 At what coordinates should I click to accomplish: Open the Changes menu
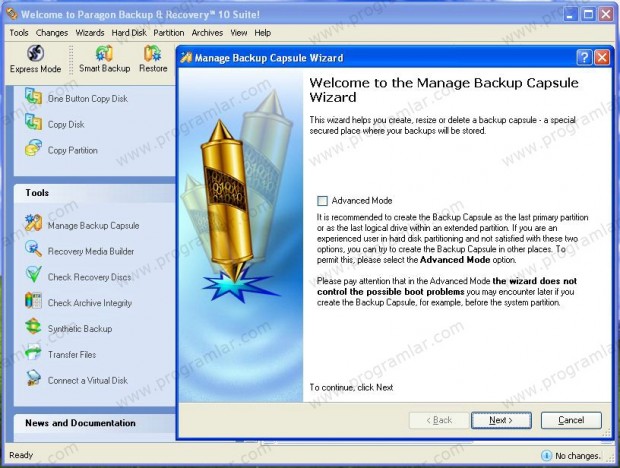coord(52,33)
